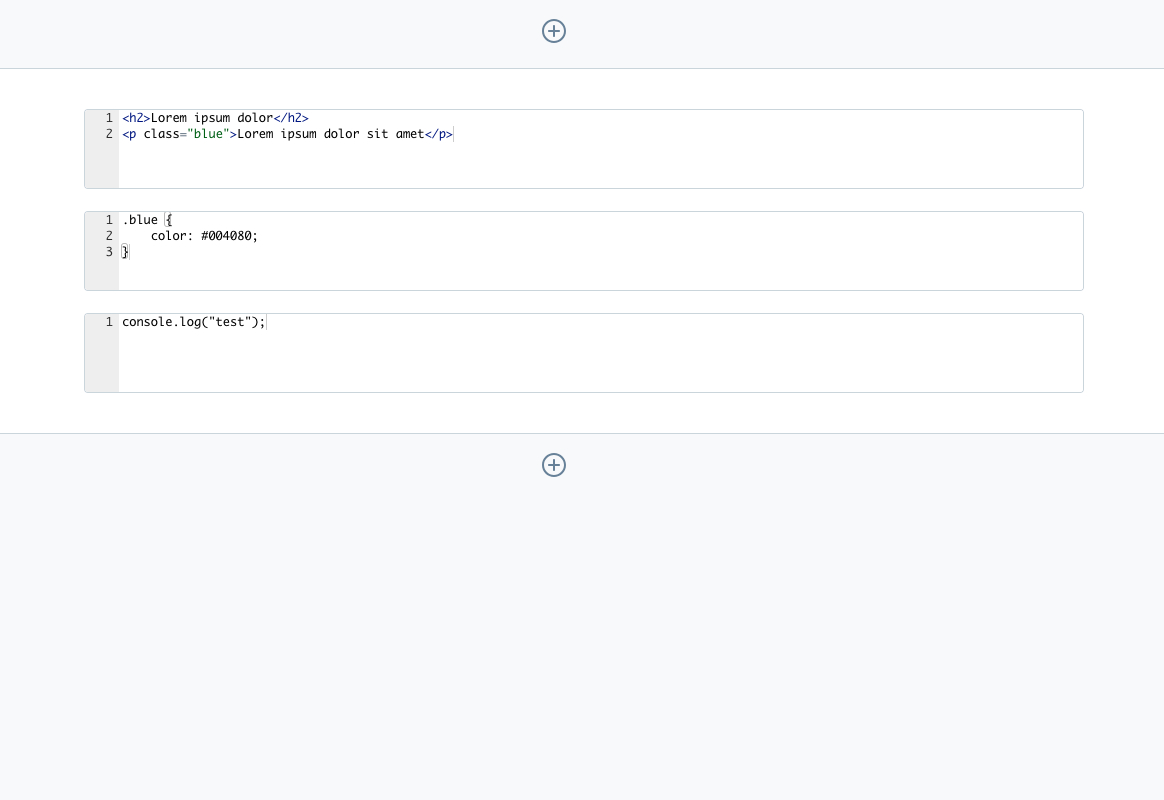Click the "blue" class attribute value
The height and width of the screenshot is (800, 1164).
(208, 134)
